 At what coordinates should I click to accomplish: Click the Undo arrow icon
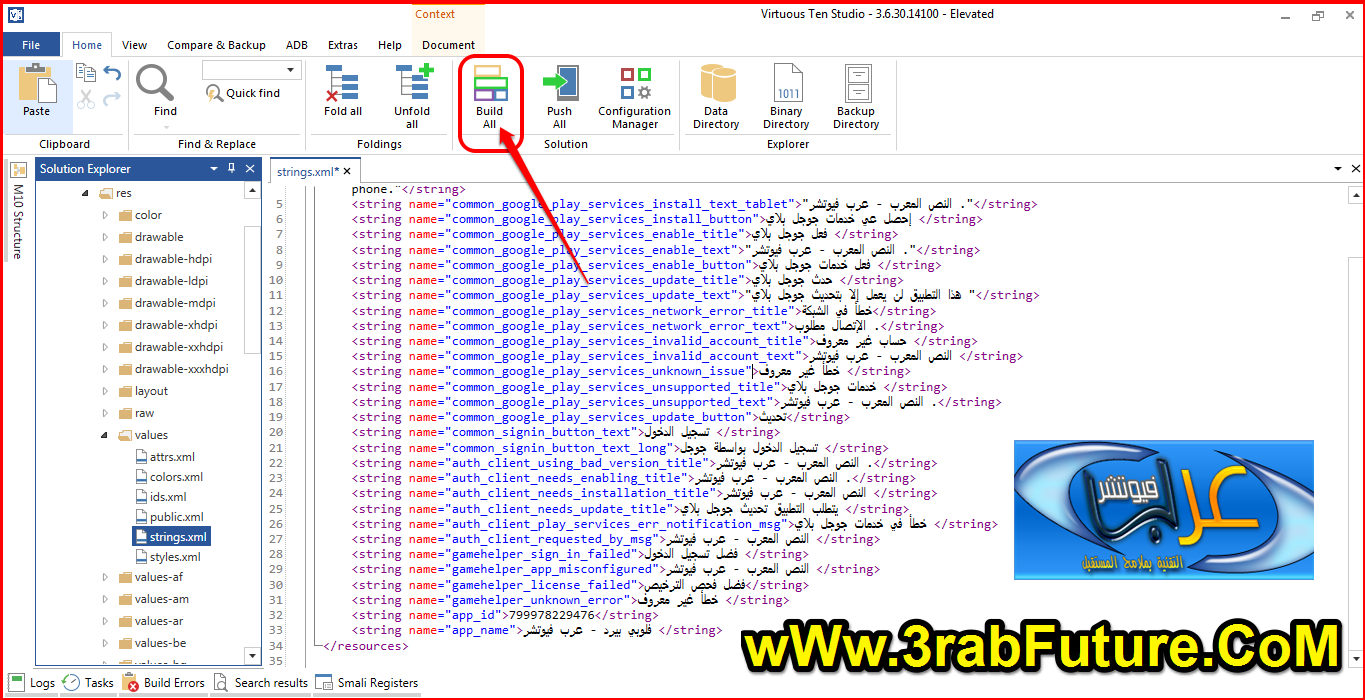click(x=112, y=73)
